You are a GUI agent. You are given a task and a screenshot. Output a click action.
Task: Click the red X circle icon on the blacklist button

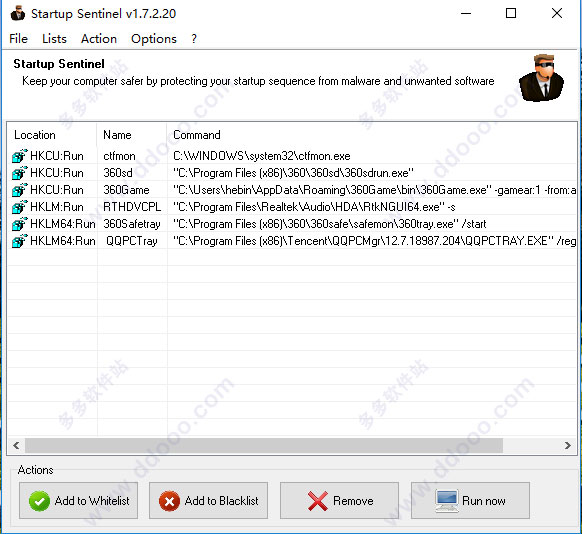click(x=169, y=501)
